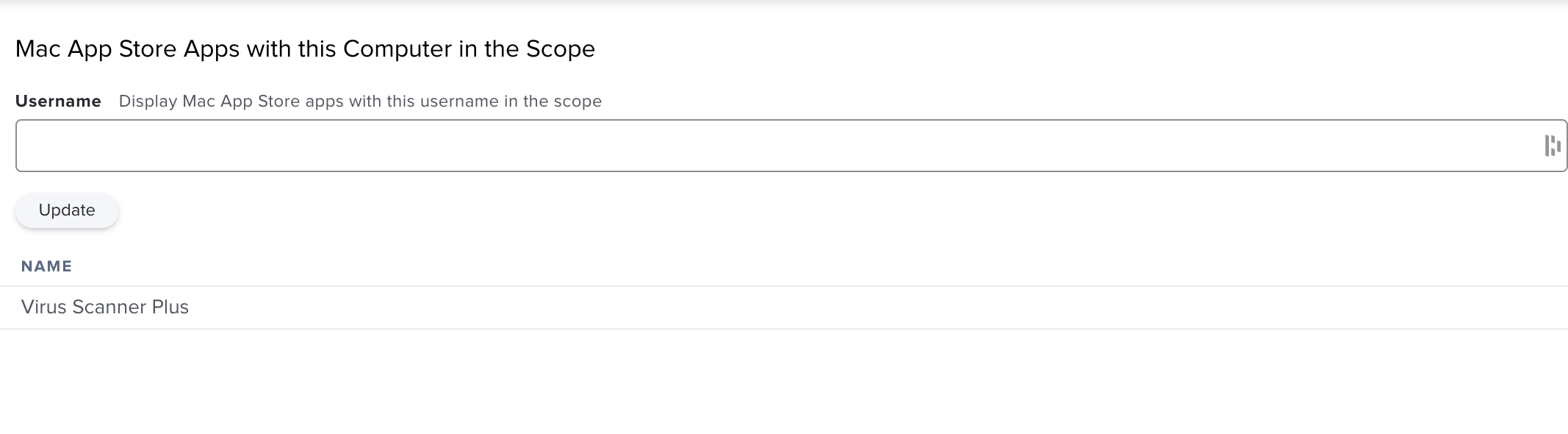The height and width of the screenshot is (434, 1568).
Task: Select the Virus Scanner Plus app row
Action: [784, 307]
